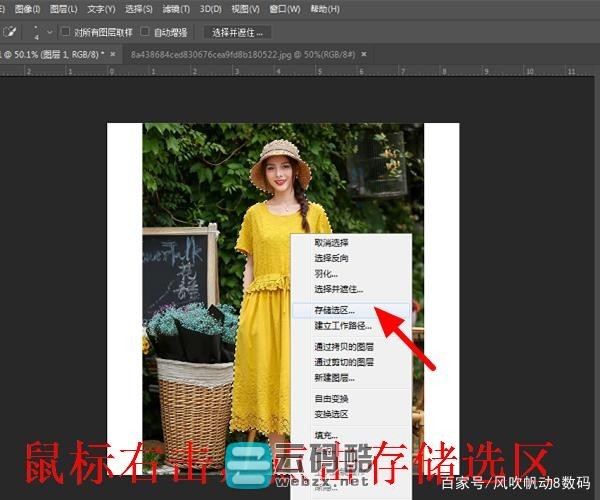
Task: Toggle the 自动增强 checkbox
Action: pyautogui.click(x=145, y=32)
